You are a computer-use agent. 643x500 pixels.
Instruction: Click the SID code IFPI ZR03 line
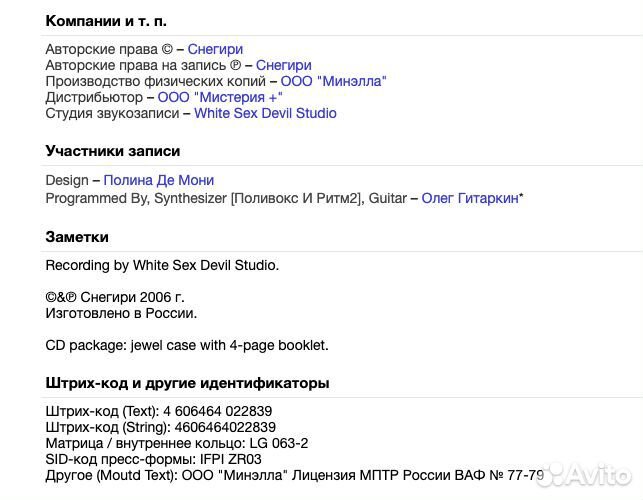(153, 459)
